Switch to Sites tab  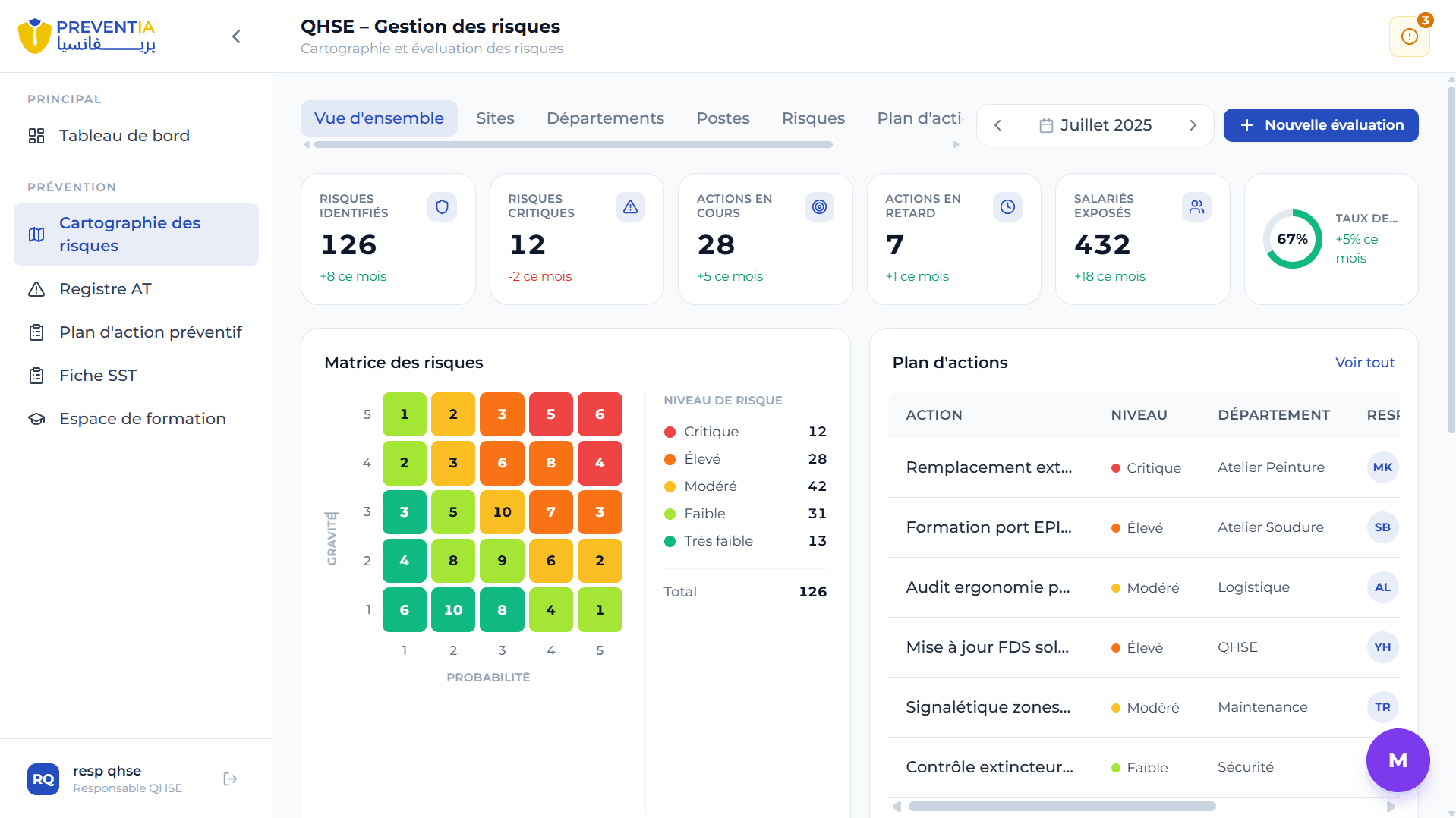[495, 118]
